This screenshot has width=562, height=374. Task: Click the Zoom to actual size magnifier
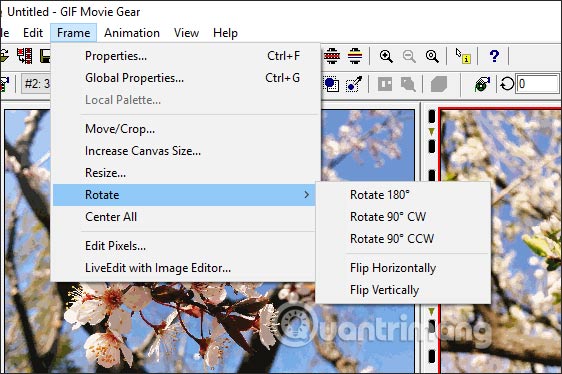432,56
